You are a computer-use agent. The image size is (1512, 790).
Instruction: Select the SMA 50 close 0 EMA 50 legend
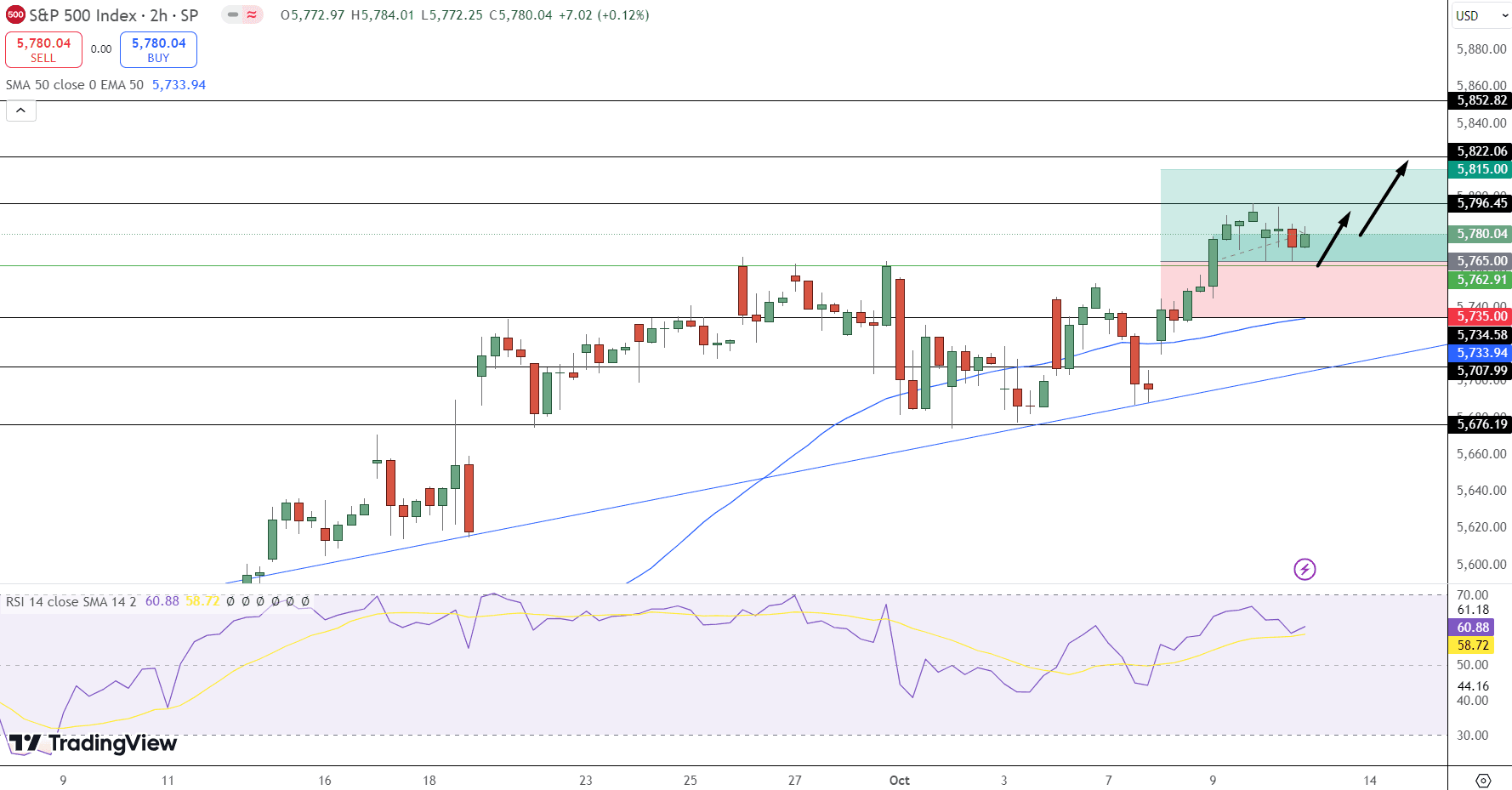coord(75,85)
